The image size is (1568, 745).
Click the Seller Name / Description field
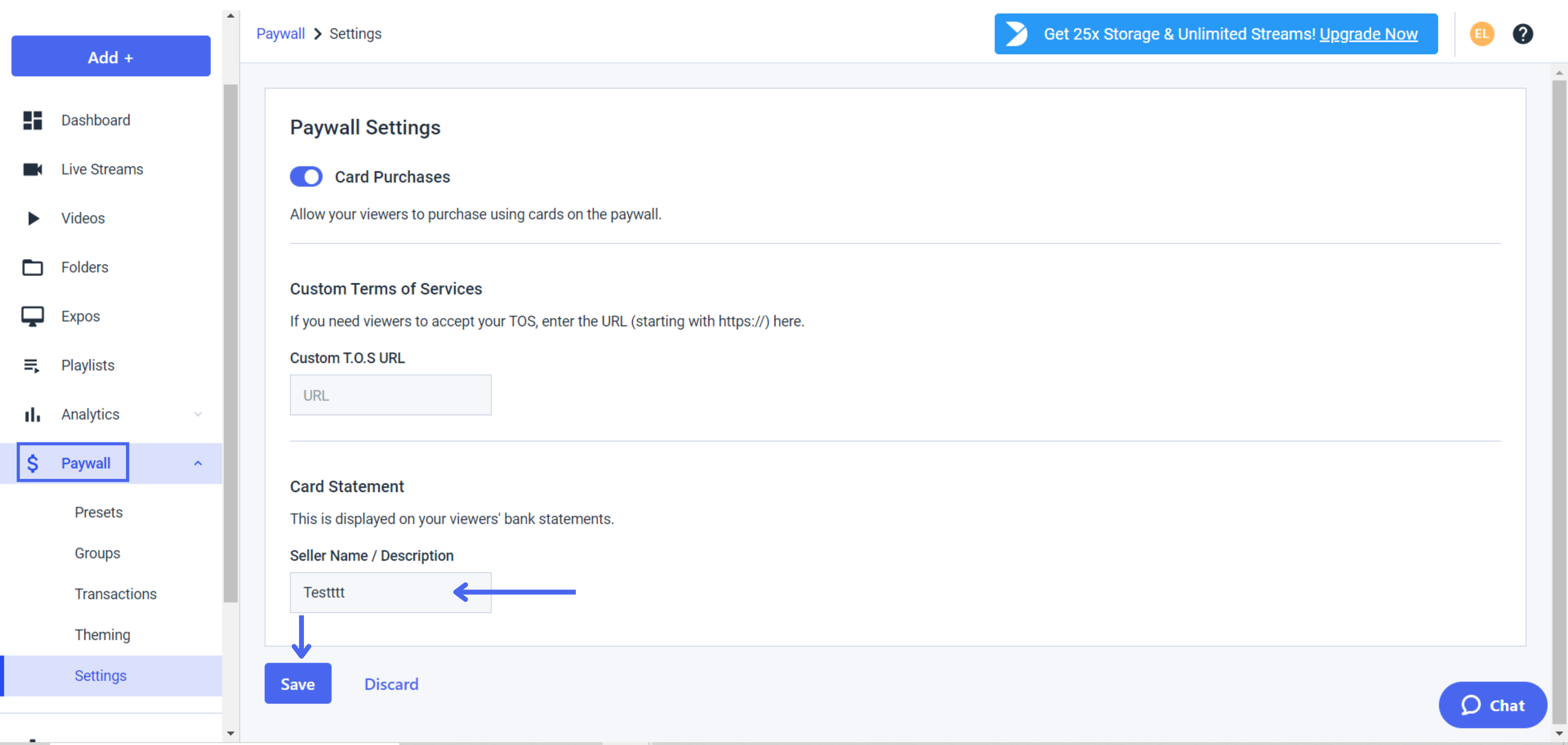click(390, 592)
